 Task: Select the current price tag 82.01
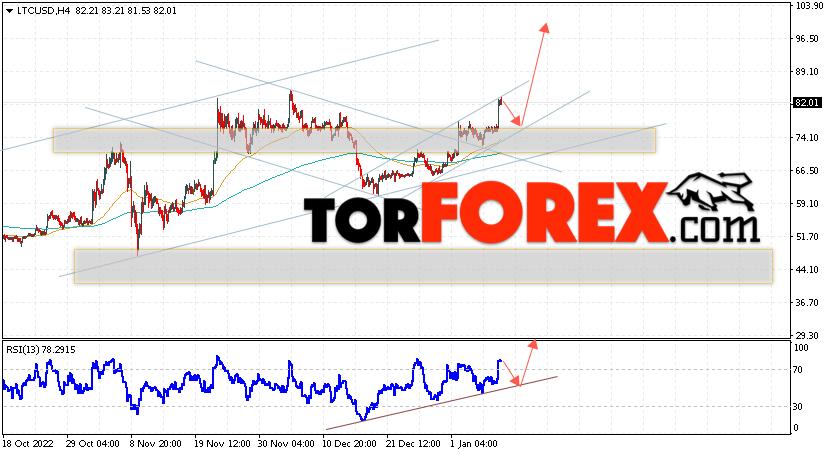point(806,103)
